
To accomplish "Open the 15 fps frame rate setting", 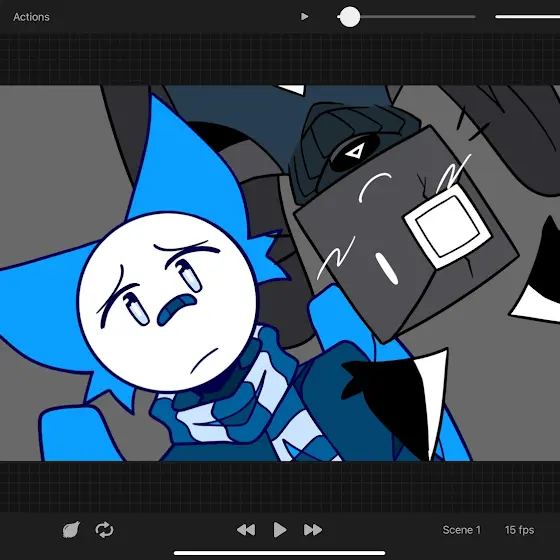I will [519, 530].
